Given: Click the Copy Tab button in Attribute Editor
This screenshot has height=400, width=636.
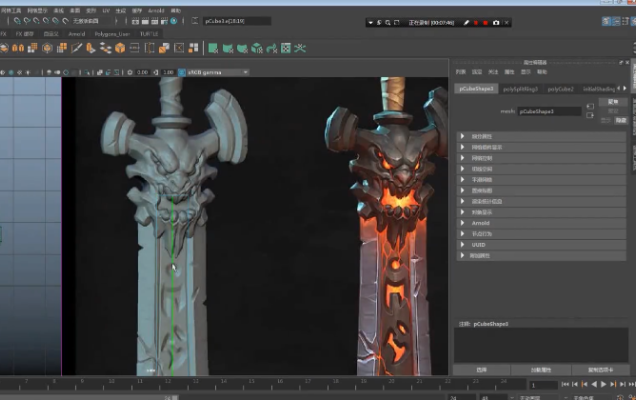Looking at the screenshot, I should [603, 369].
